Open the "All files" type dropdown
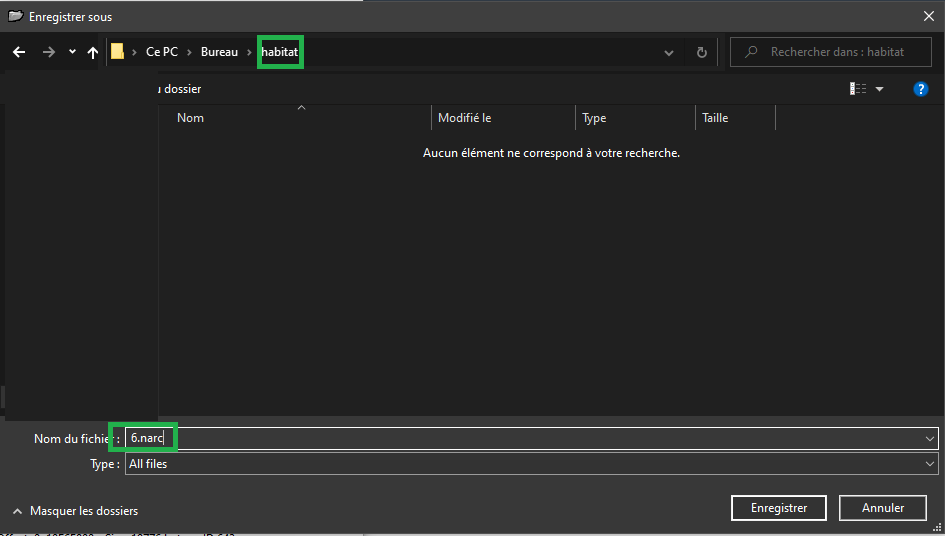 pos(930,464)
